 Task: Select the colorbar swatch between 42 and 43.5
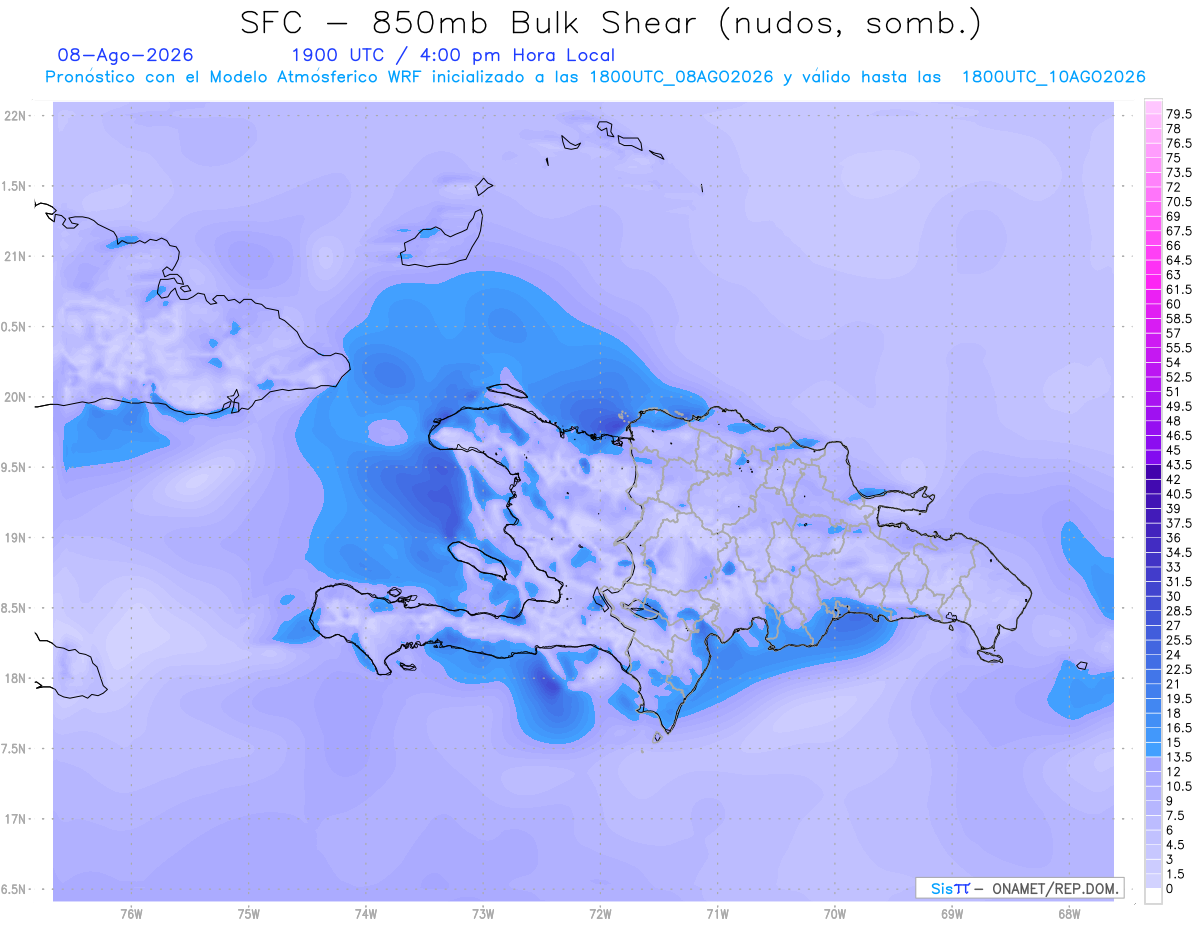click(1153, 472)
